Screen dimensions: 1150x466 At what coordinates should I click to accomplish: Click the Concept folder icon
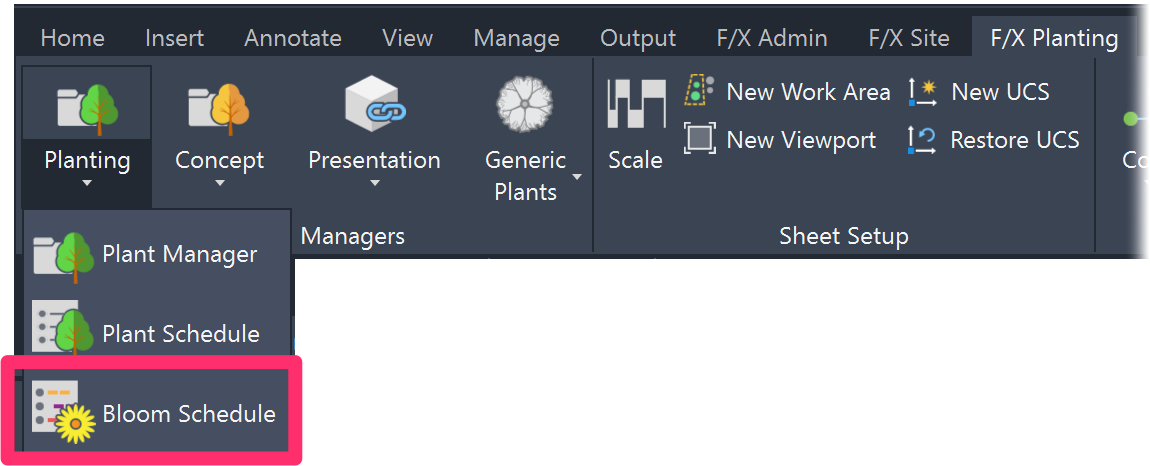click(219, 108)
